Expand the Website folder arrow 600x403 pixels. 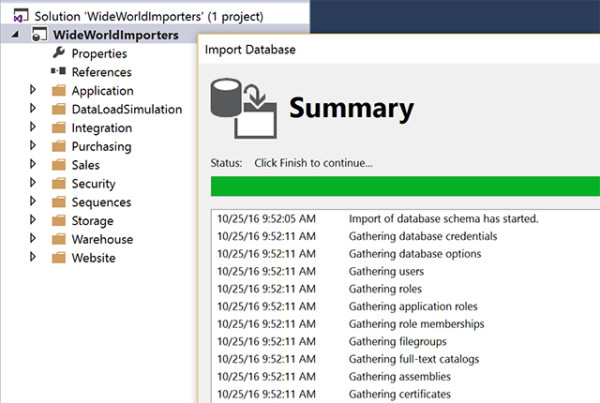(33, 258)
